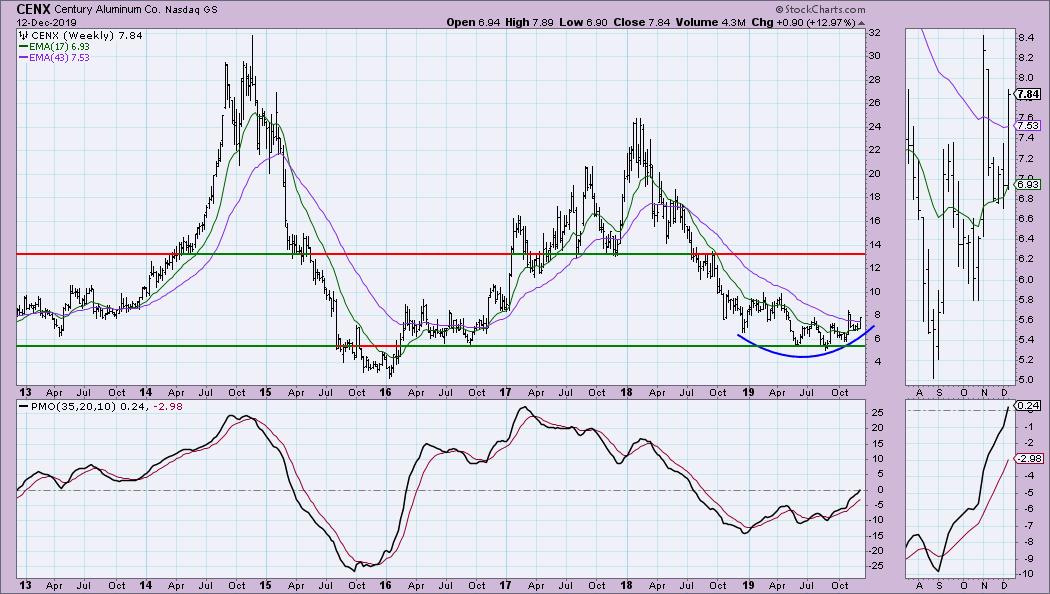Viewport: 1050px width, 594px height.
Task: Click the 5.0 label in zoom panel axis
Action: coord(1026,380)
